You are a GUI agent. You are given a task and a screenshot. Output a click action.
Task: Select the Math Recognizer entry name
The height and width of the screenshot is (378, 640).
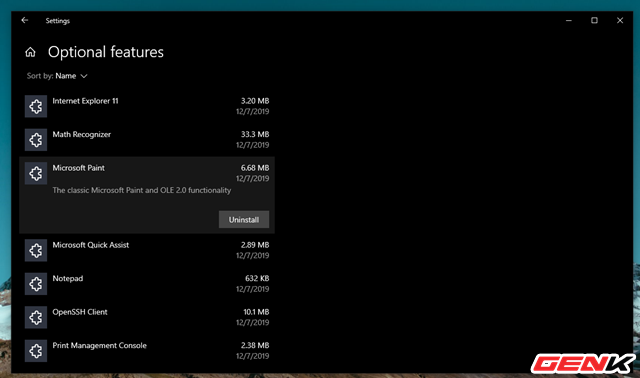82,134
